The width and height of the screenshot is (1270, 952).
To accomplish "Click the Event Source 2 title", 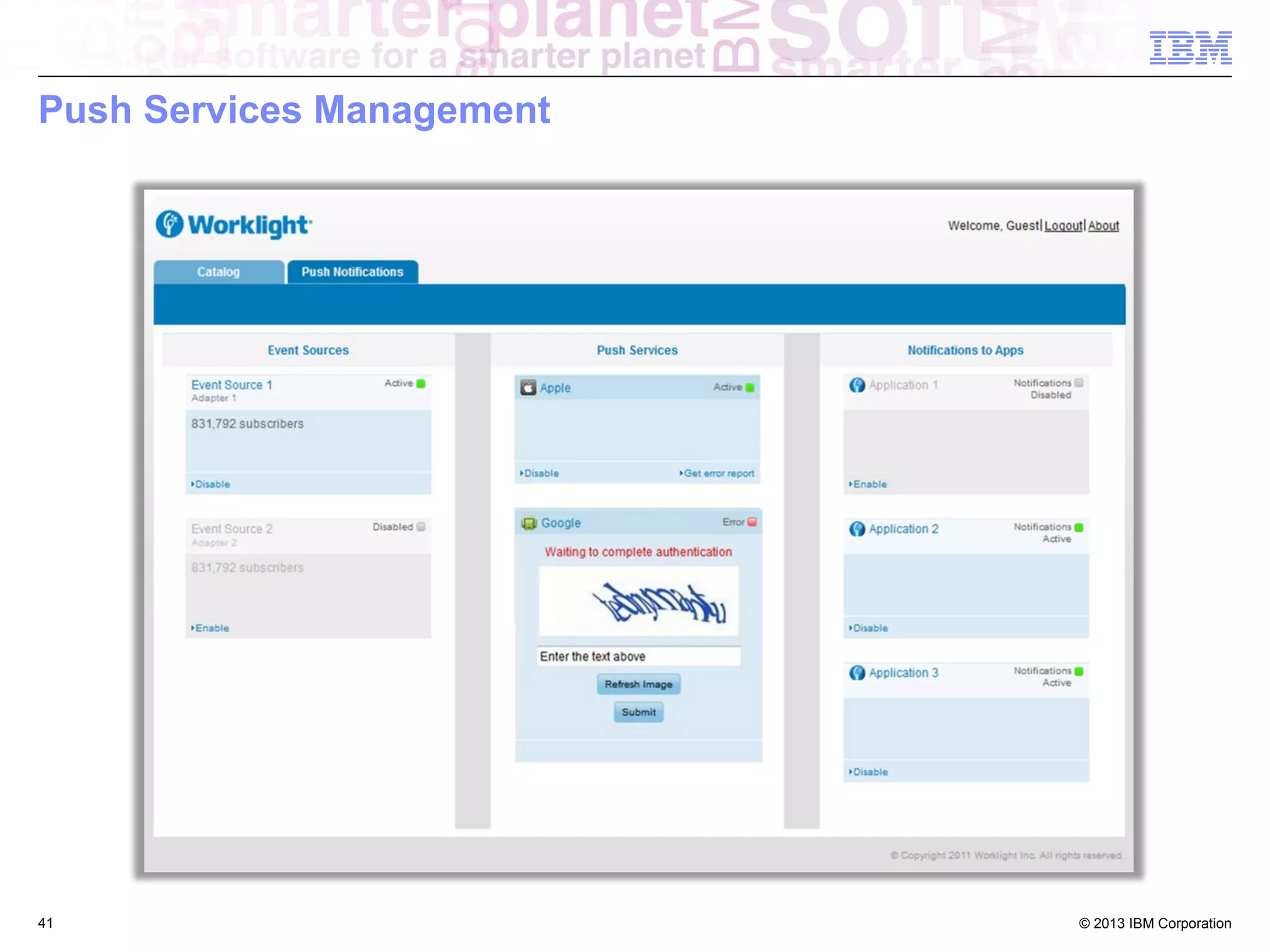I will (x=232, y=529).
